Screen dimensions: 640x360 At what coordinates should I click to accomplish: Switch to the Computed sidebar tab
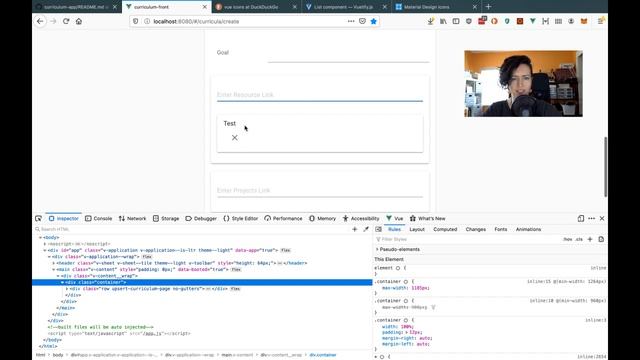click(445, 229)
